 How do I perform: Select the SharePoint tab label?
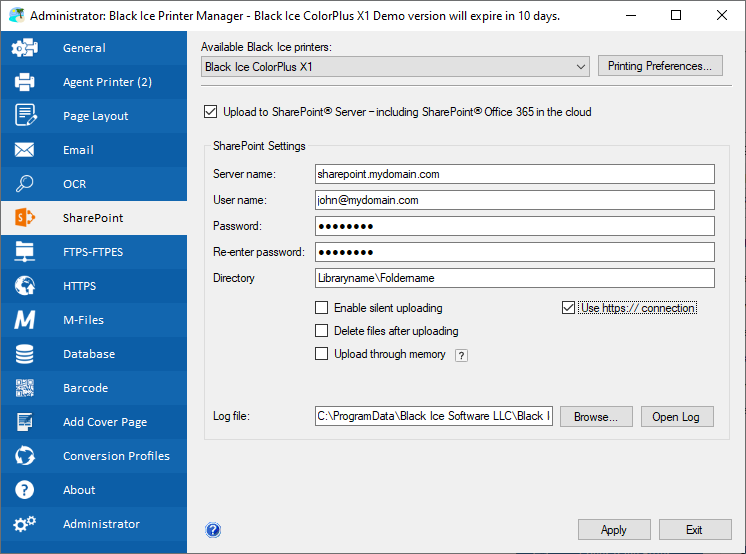tap(93, 218)
